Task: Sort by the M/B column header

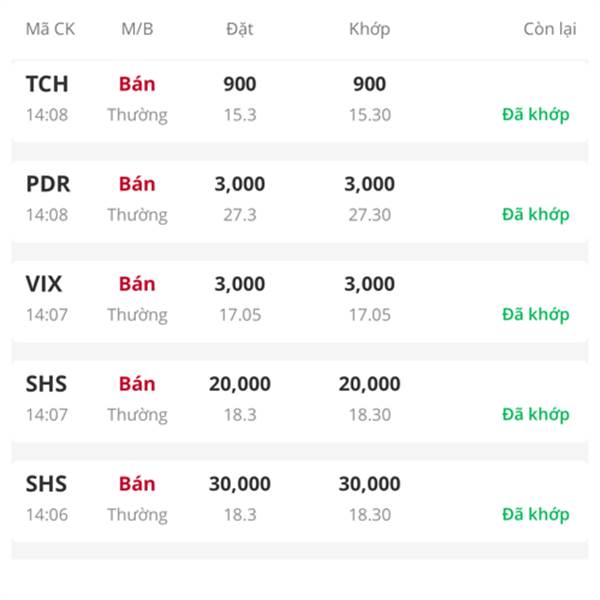Action: pos(137,28)
